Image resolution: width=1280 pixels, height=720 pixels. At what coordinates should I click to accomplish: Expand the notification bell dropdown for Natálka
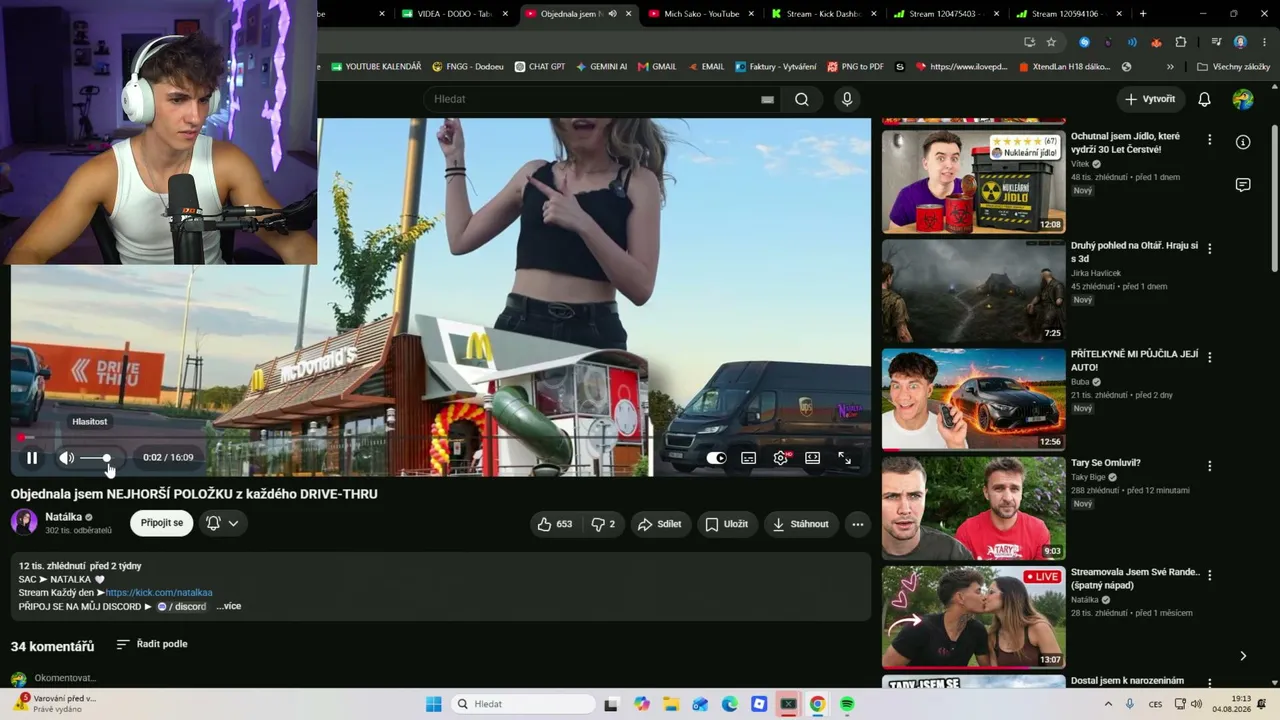coord(223,523)
